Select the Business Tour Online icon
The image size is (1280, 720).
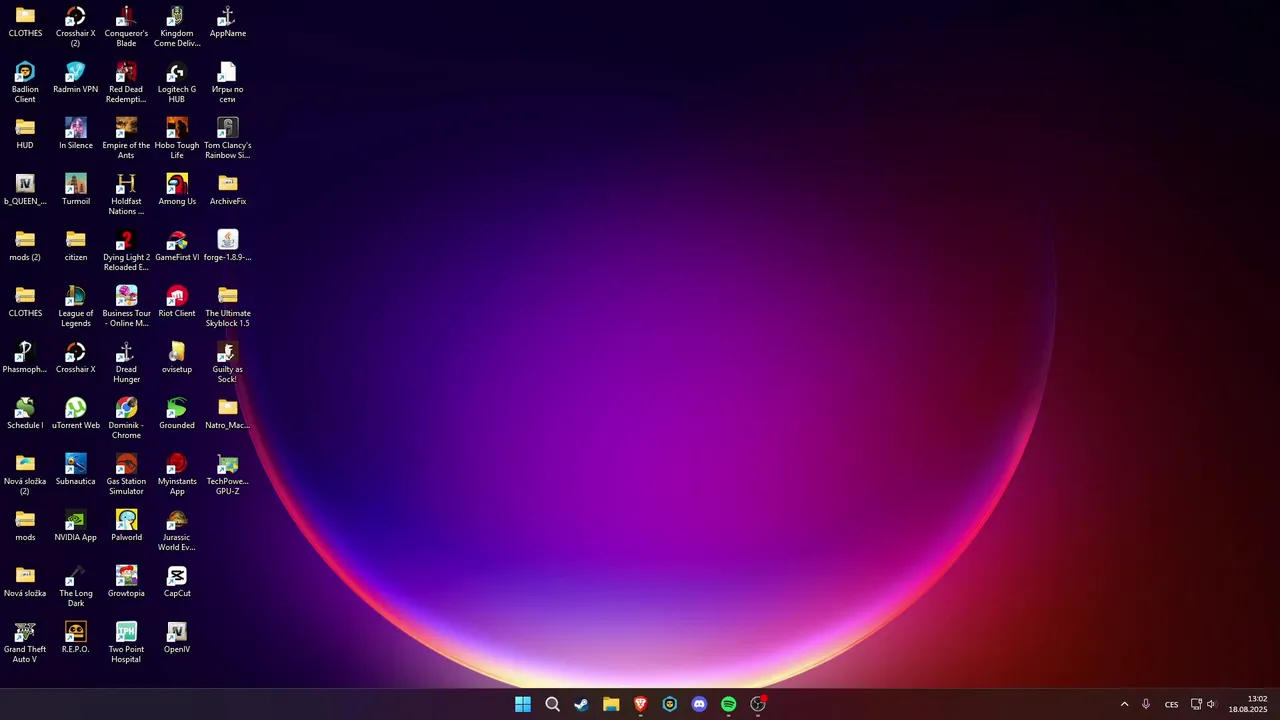click(126, 307)
